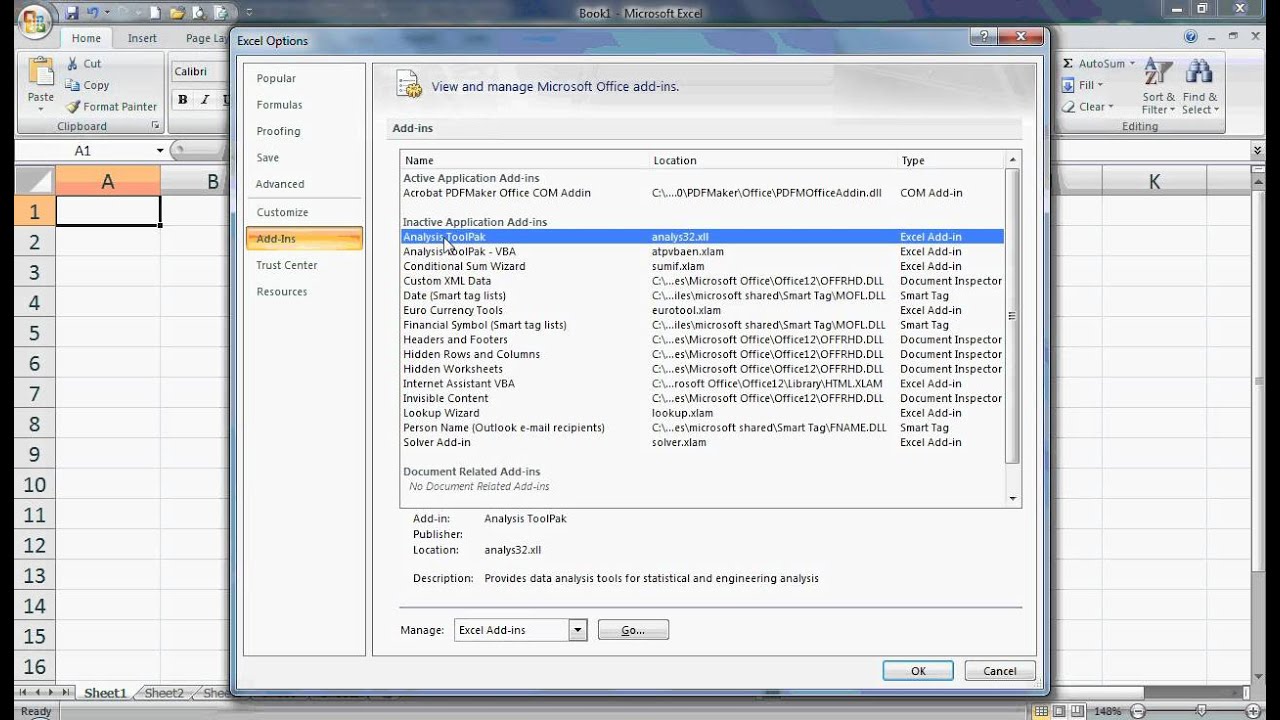The image size is (1280, 720).
Task: Select Hidden Worksheets row
Action: click(702, 369)
